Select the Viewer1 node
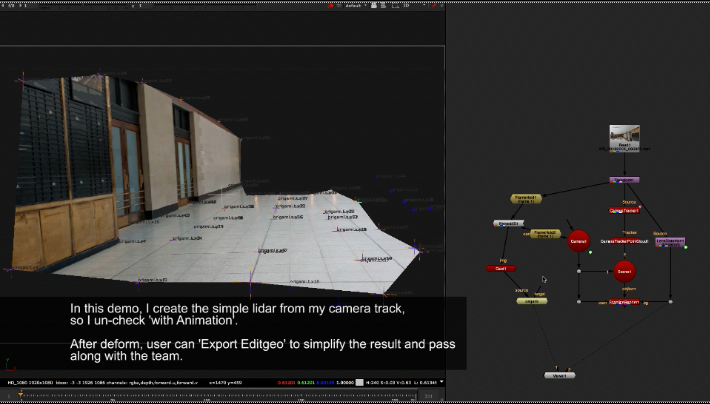 tap(560, 375)
